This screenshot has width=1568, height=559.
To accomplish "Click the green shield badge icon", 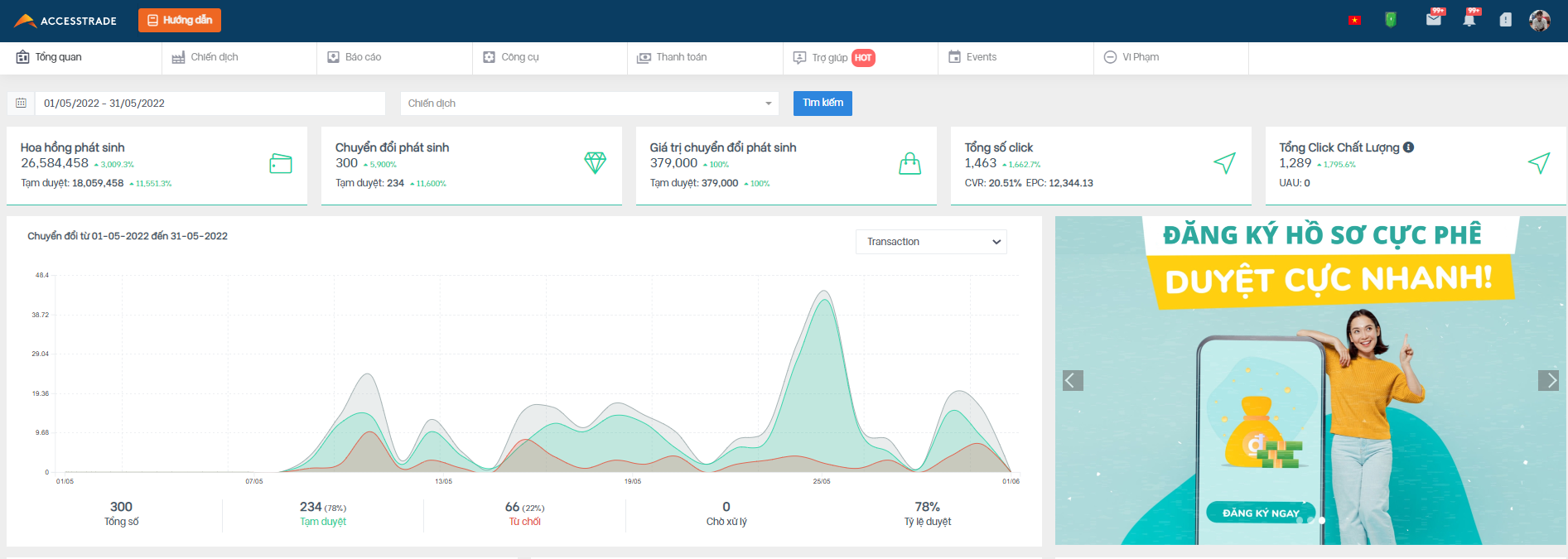I will coord(1391,20).
